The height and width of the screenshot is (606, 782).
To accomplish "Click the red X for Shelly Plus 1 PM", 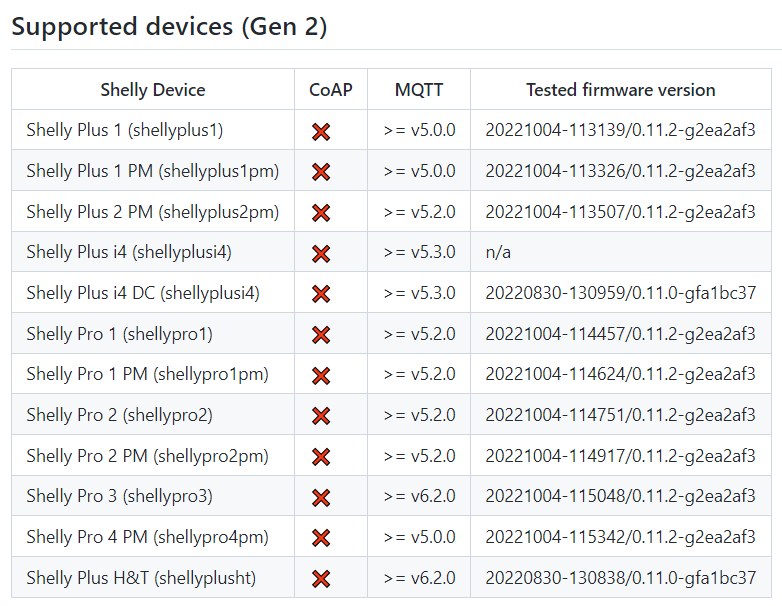I will click(x=321, y=172).
